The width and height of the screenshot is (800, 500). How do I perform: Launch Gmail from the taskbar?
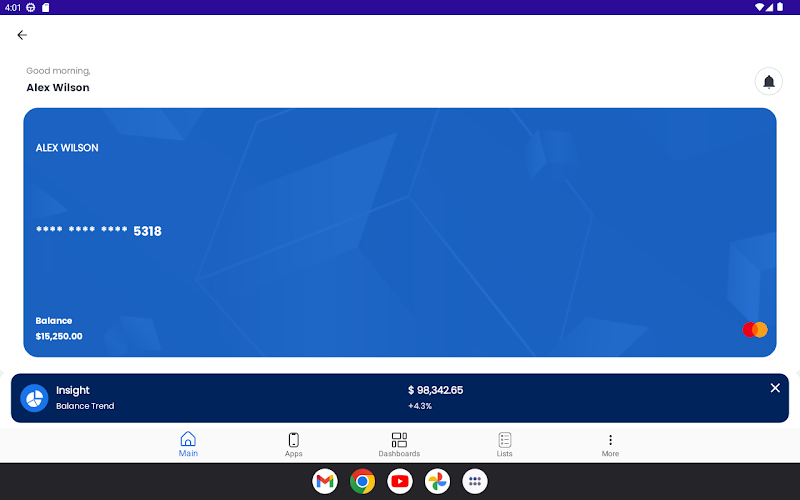click(324, 481)
